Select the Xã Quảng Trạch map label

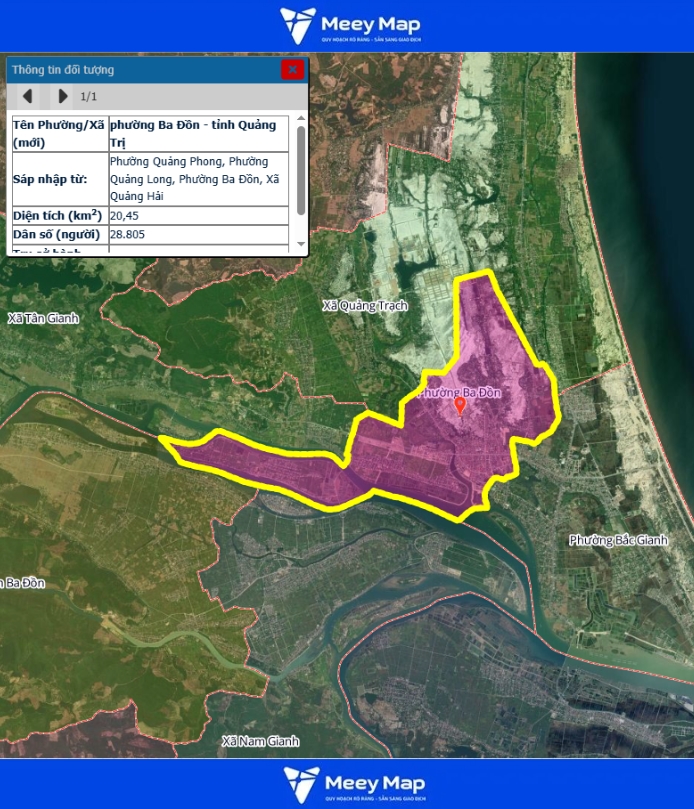(x=365, y=305)
